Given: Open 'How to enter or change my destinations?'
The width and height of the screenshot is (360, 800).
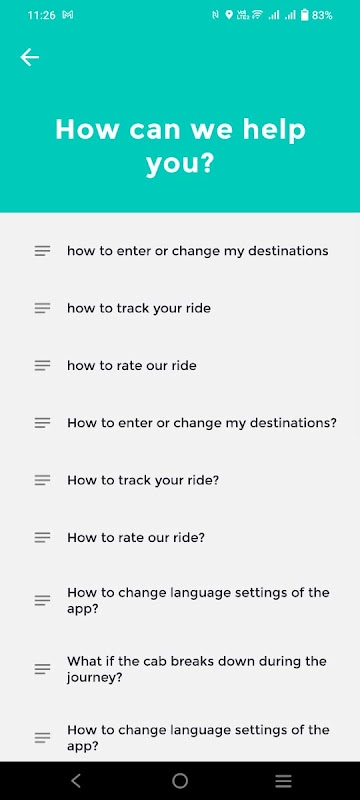Looking at the screenshot, I should [x=180, y=423].
